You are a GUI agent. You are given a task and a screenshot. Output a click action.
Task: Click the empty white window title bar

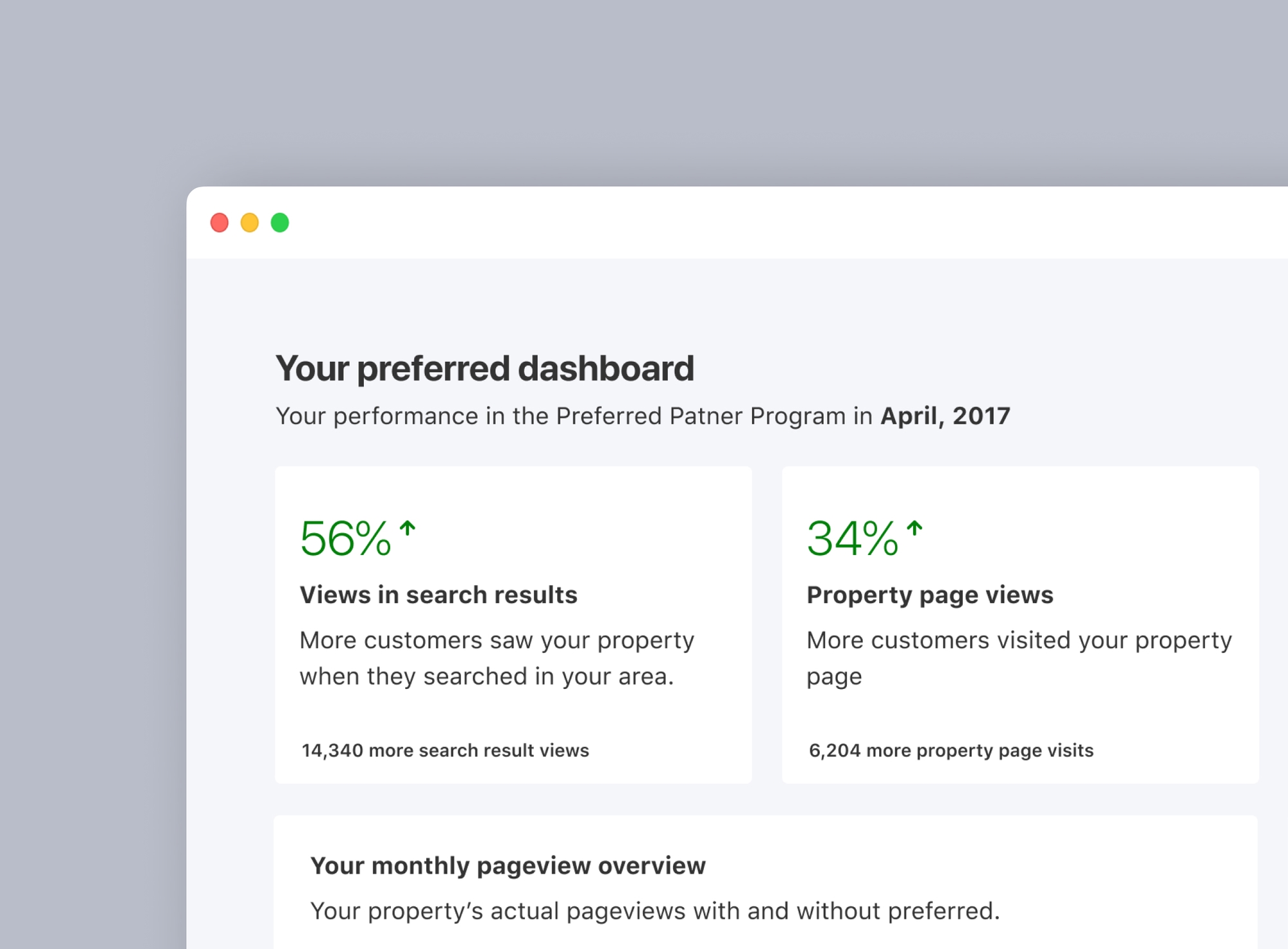[773, 223]
